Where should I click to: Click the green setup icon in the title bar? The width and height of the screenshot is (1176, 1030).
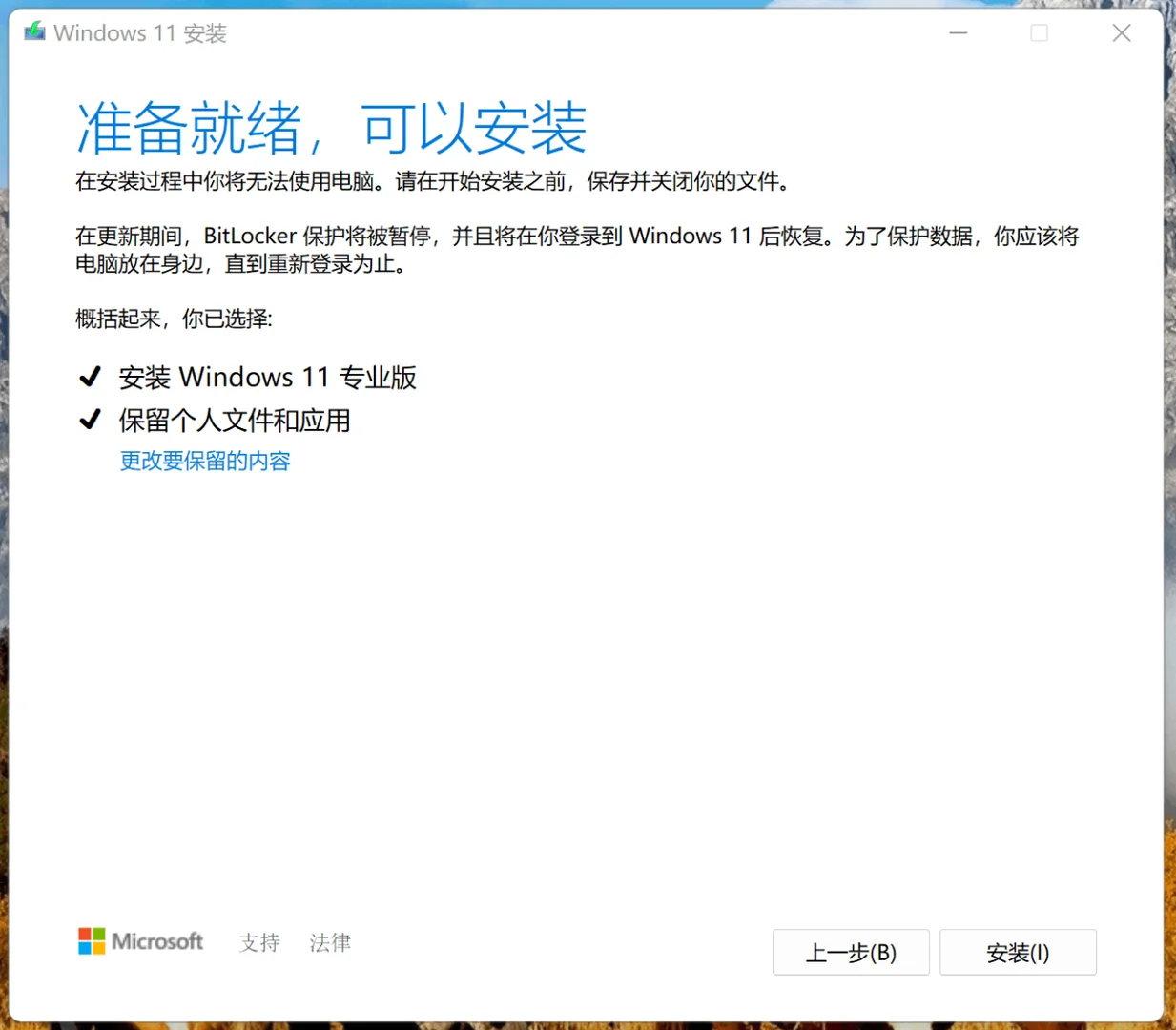click(x=33, y=32)
